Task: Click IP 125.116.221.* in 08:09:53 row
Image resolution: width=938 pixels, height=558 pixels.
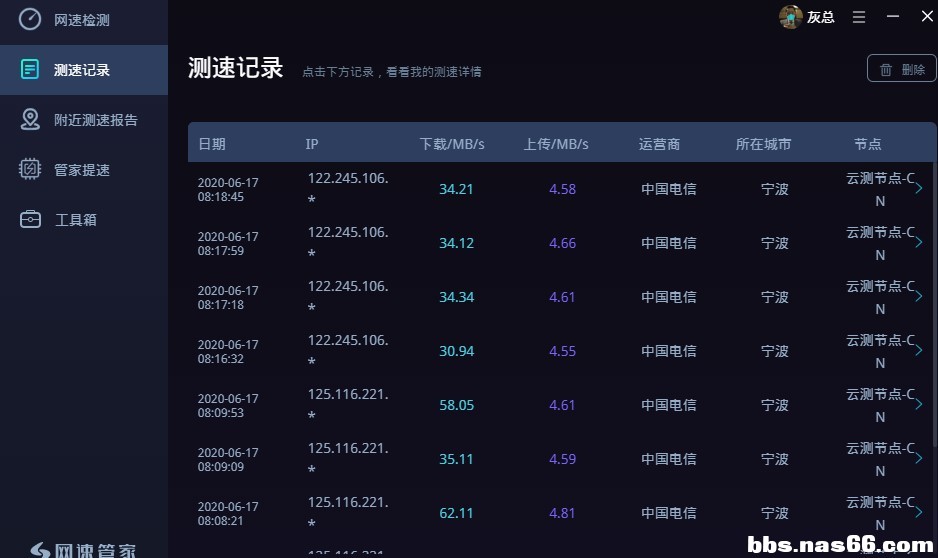Action: pyautogui.click(x=348, y=404)
